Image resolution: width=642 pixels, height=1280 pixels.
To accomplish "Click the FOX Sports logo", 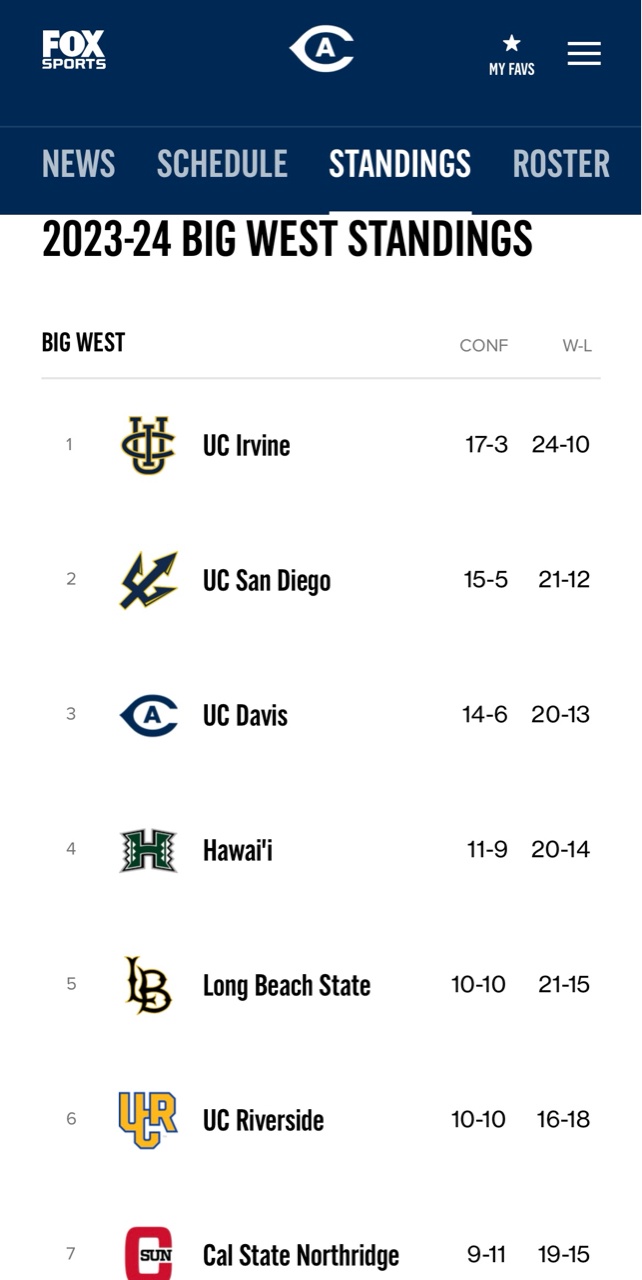I will [73, 50].
